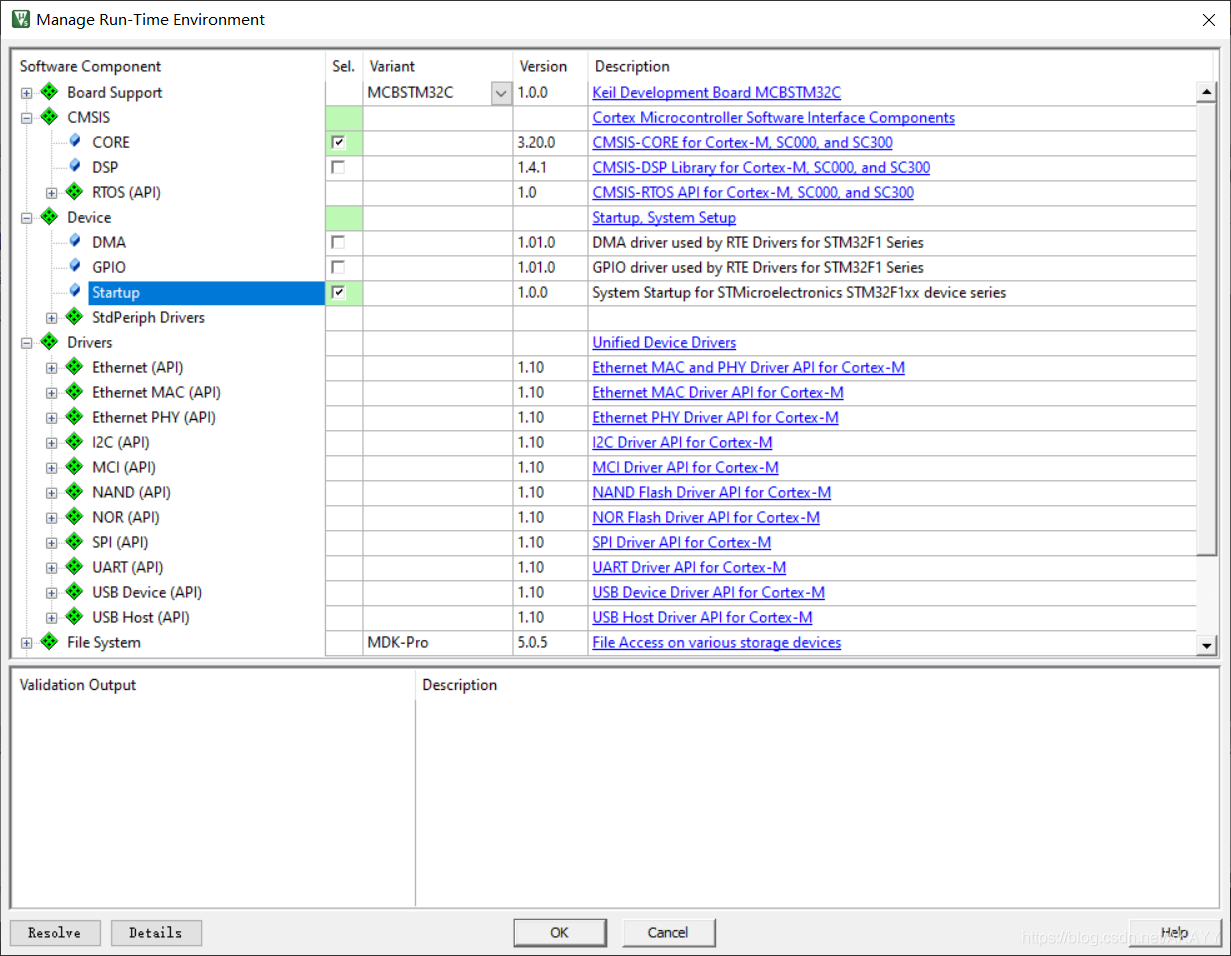Click the Variant column header

click(x=392, y=66)
